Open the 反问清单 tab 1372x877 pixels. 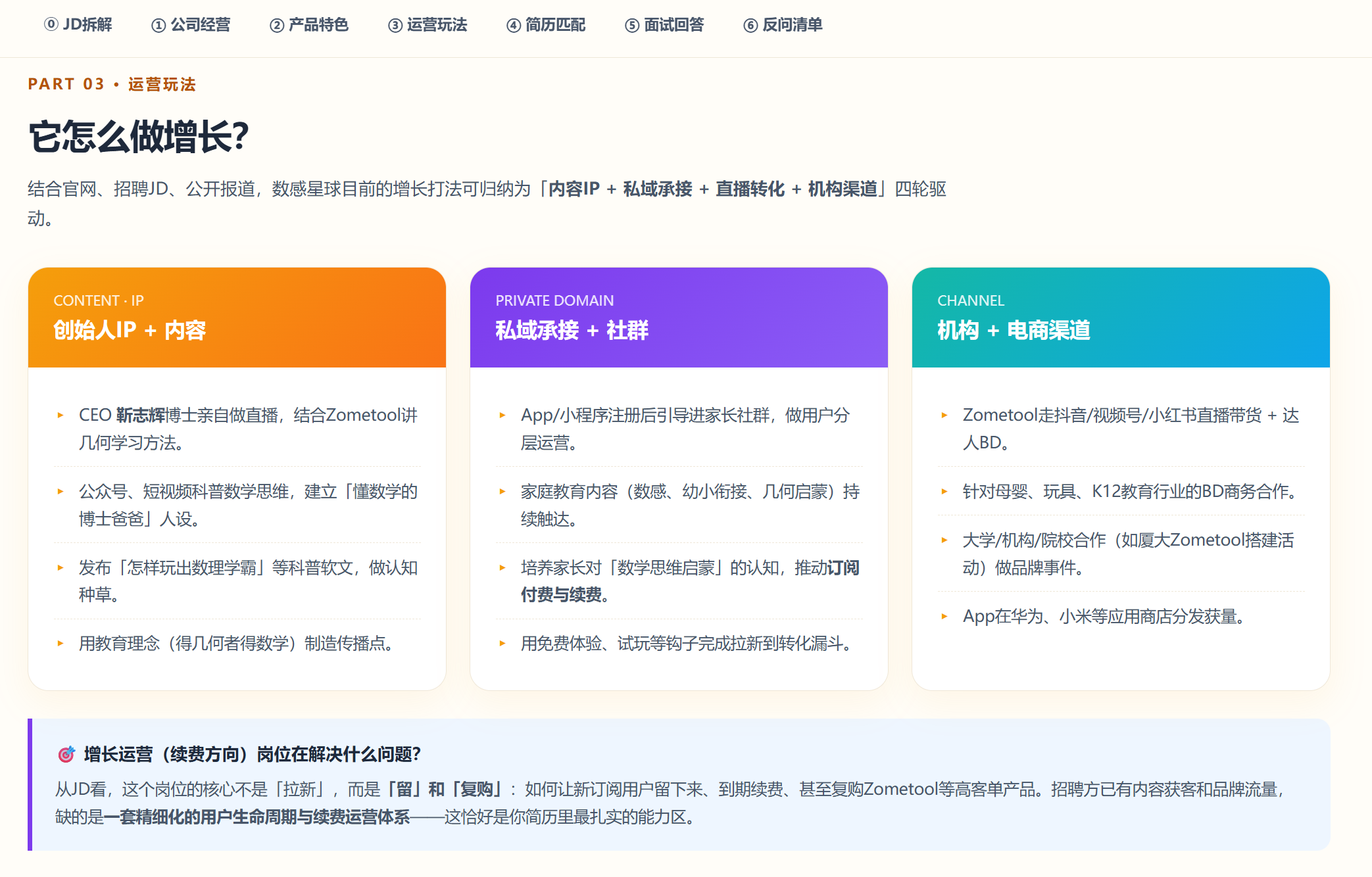(783, 25)
